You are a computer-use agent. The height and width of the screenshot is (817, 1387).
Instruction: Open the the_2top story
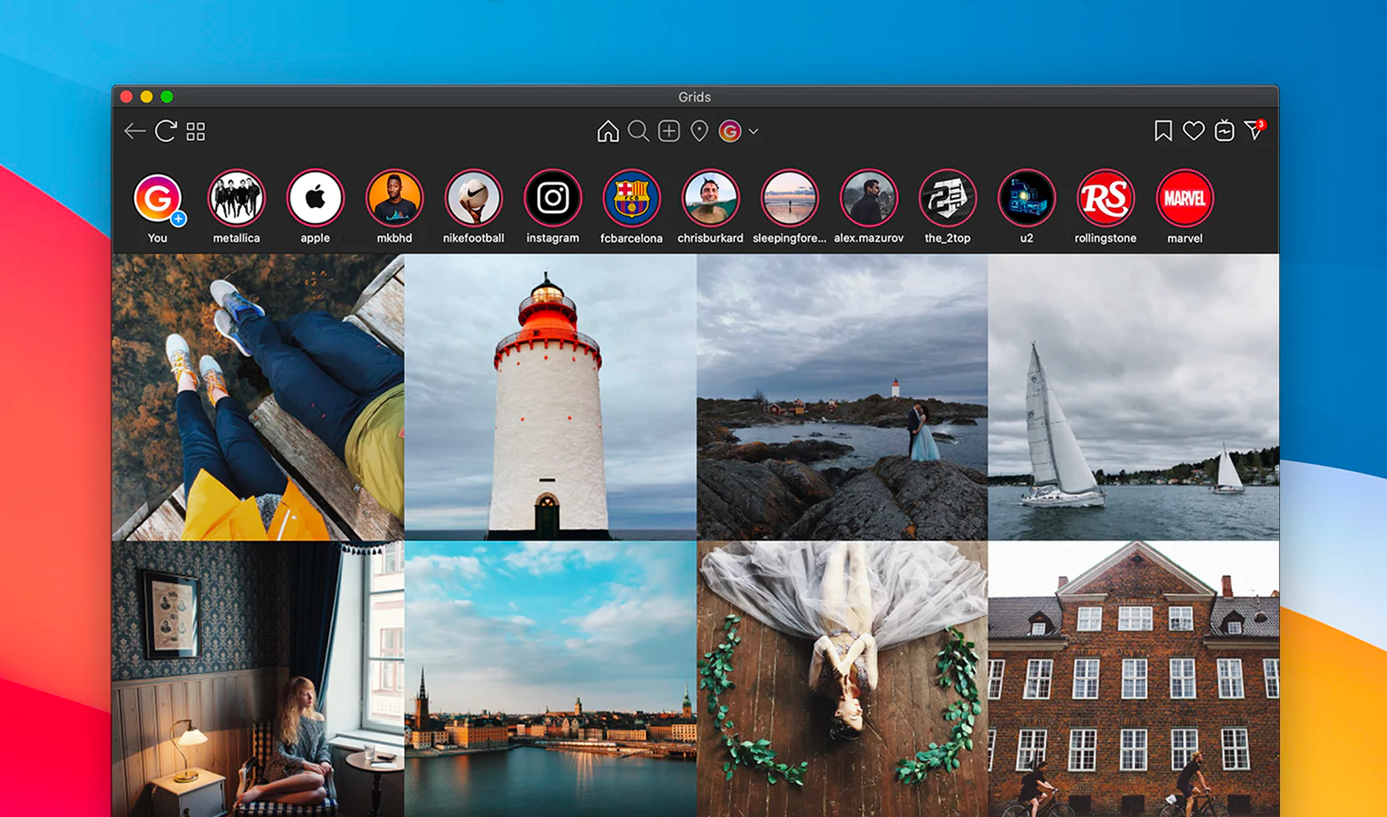pyautogui.click(x=948, y=198)
